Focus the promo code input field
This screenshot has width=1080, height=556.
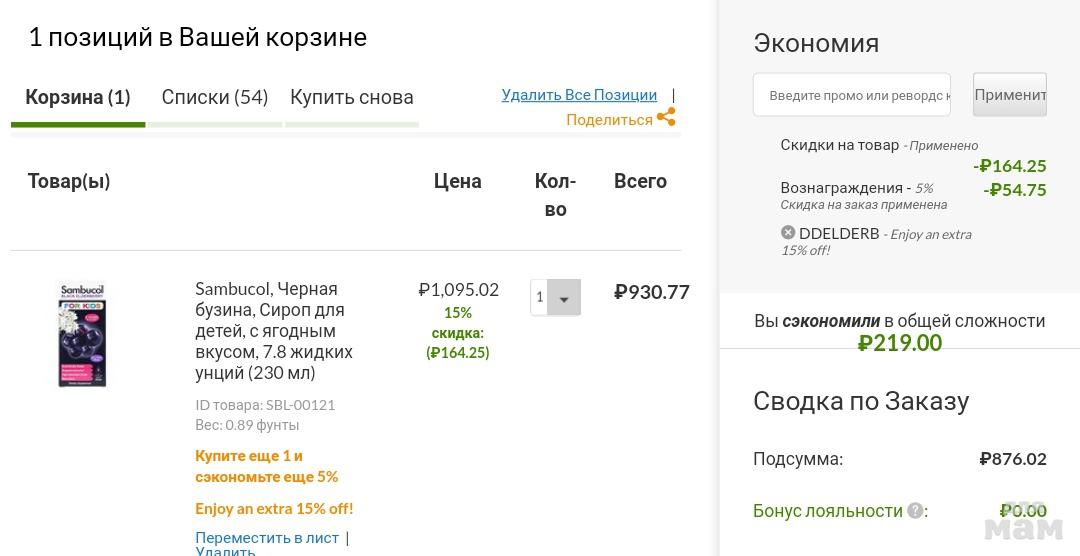pos(852,95)
